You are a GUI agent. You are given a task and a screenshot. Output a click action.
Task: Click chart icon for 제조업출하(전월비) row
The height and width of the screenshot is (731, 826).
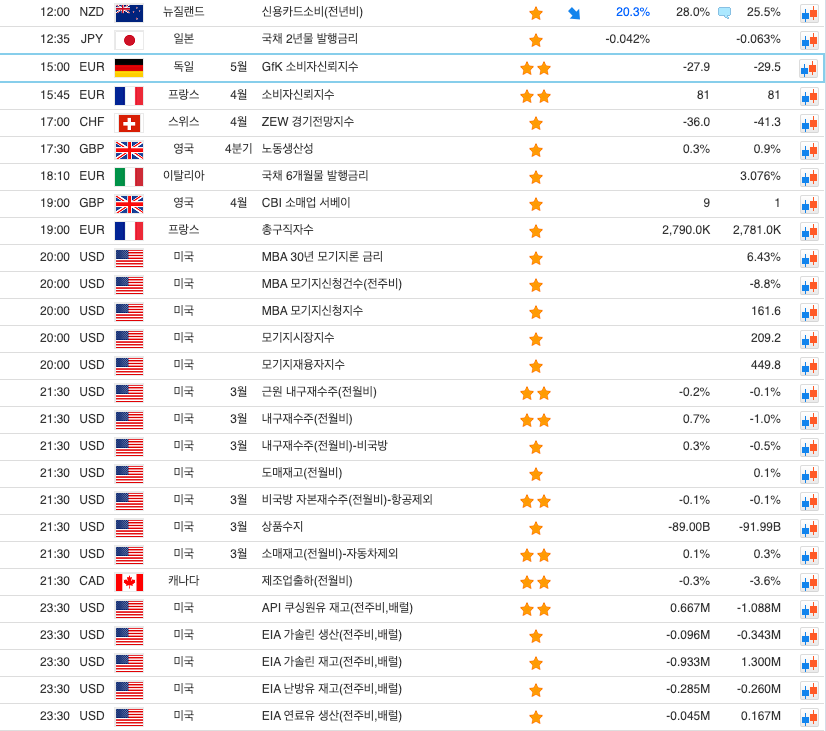coord(809,582)
